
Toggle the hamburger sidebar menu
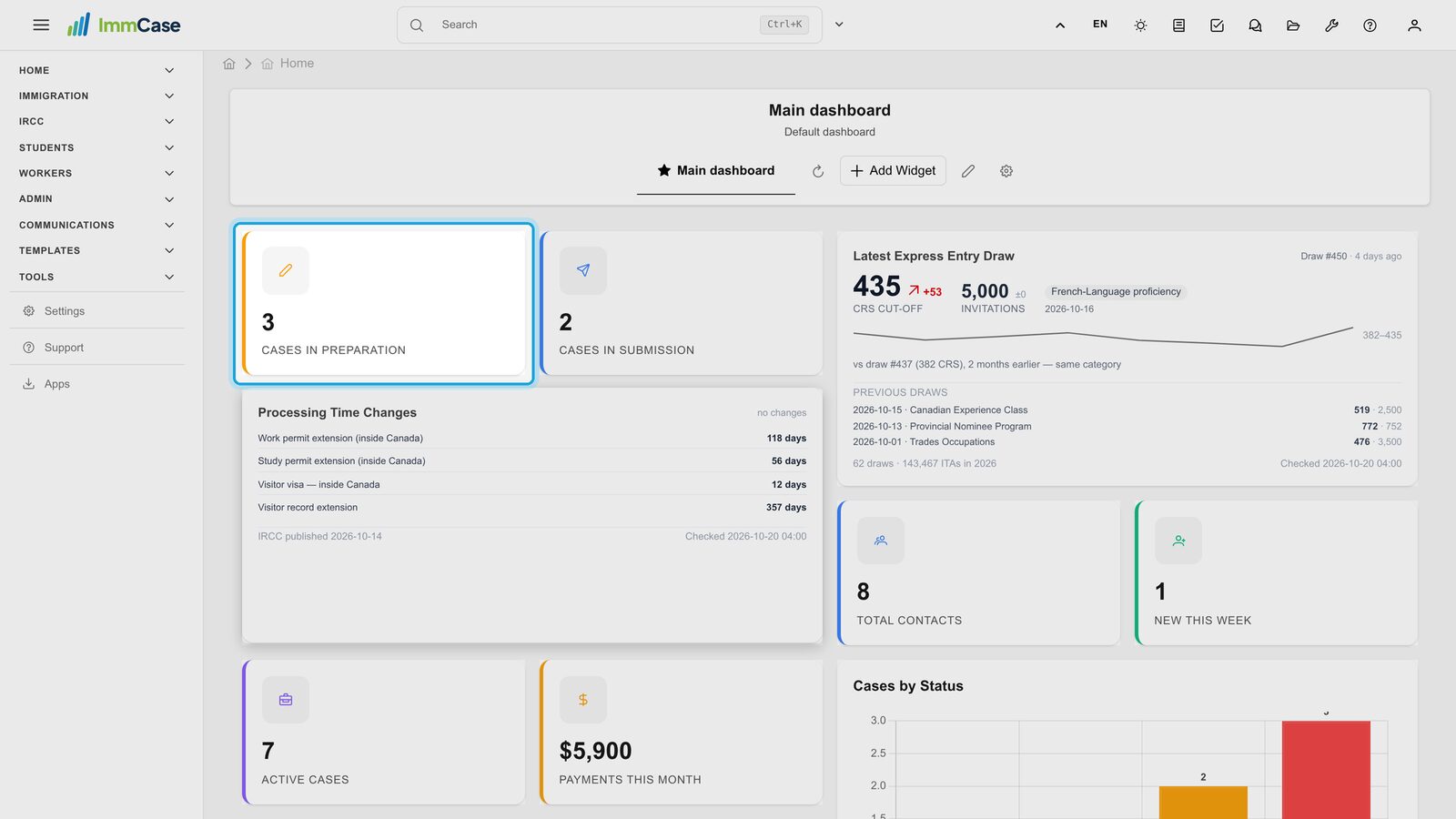(x=41, y=25)
